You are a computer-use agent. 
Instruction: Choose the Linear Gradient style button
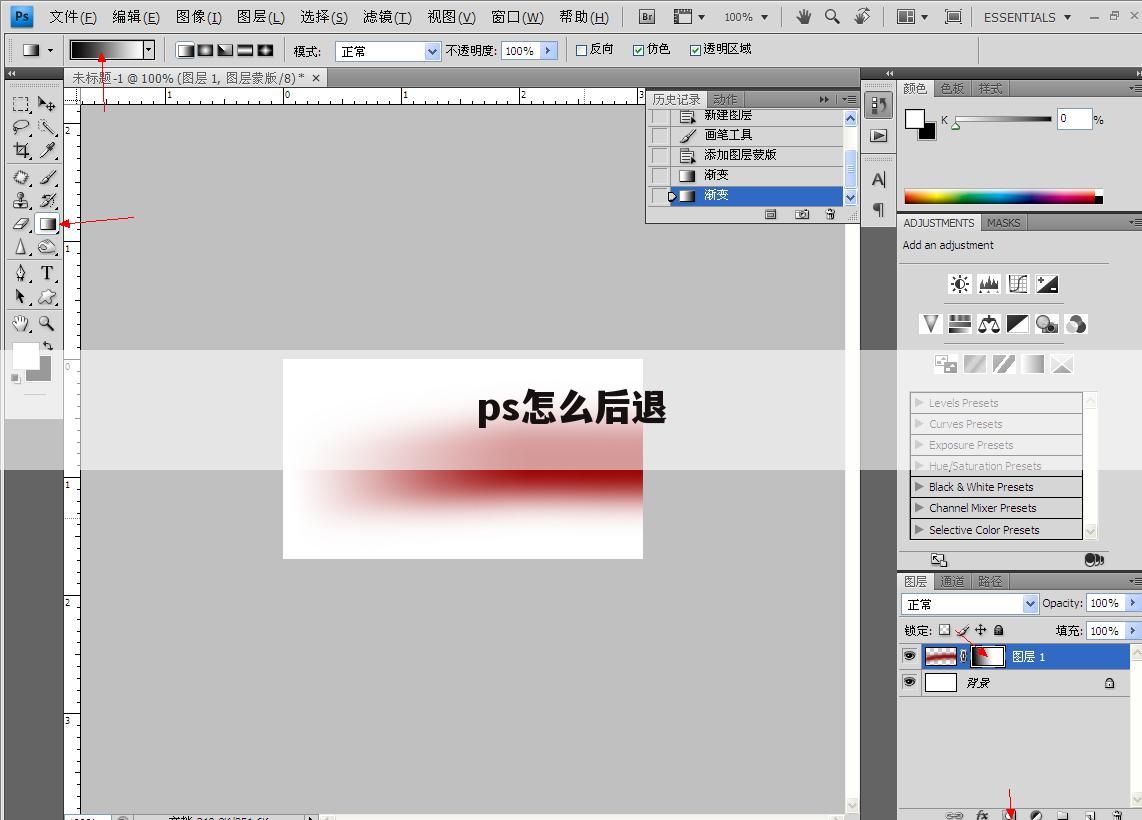pos(186,50)
